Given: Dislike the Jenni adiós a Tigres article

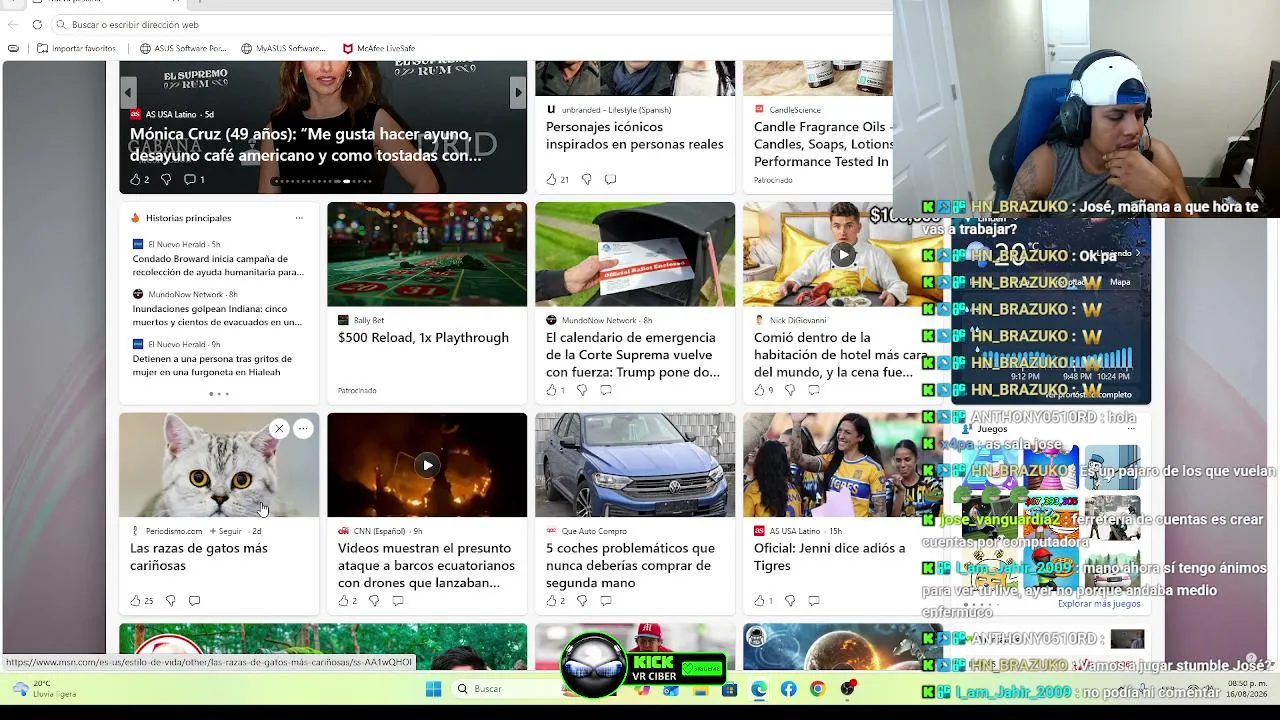Looking at the screenshot, I should (x=790, y=601).
